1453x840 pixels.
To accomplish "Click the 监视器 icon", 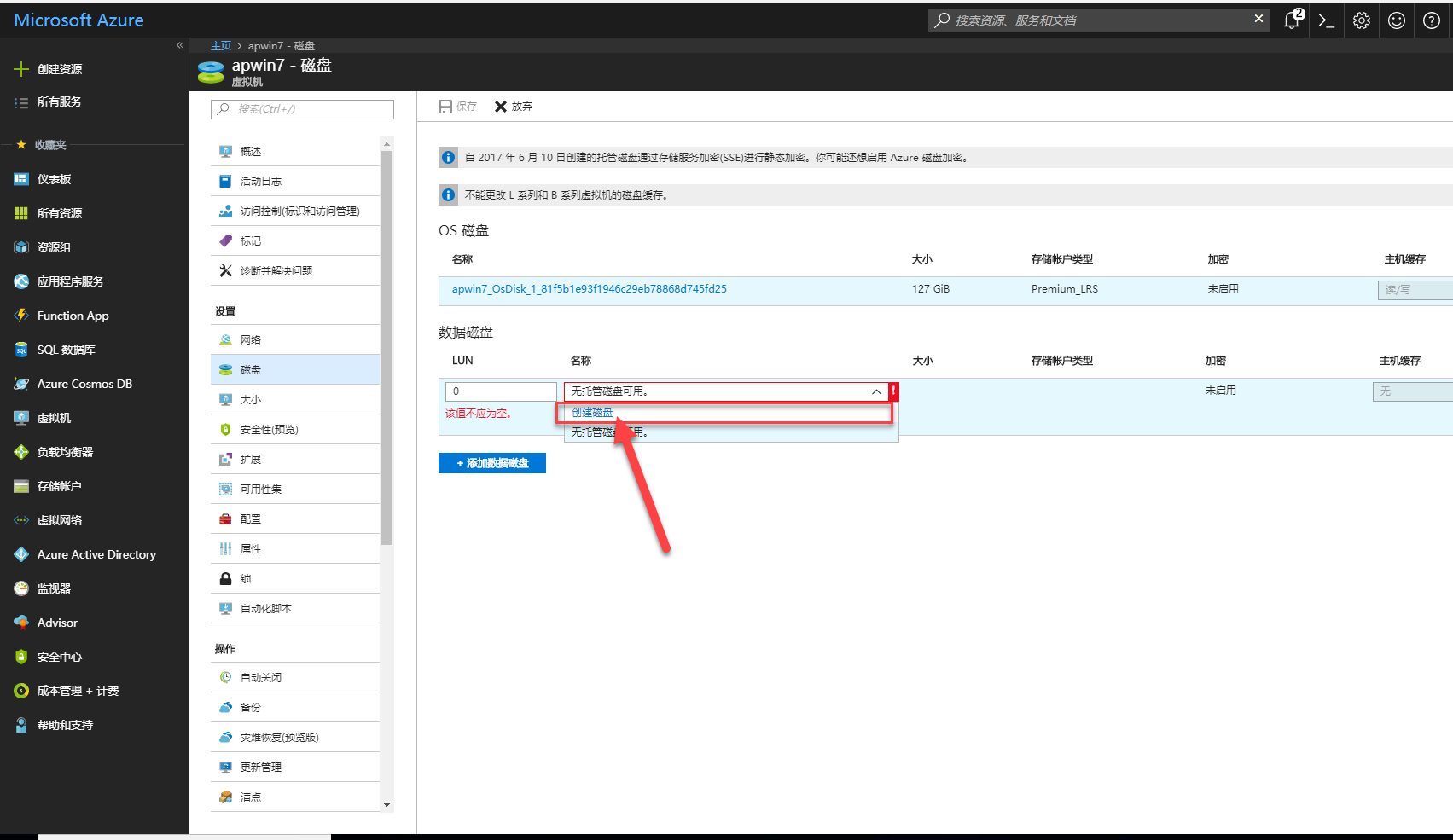I will click(21, 588).
